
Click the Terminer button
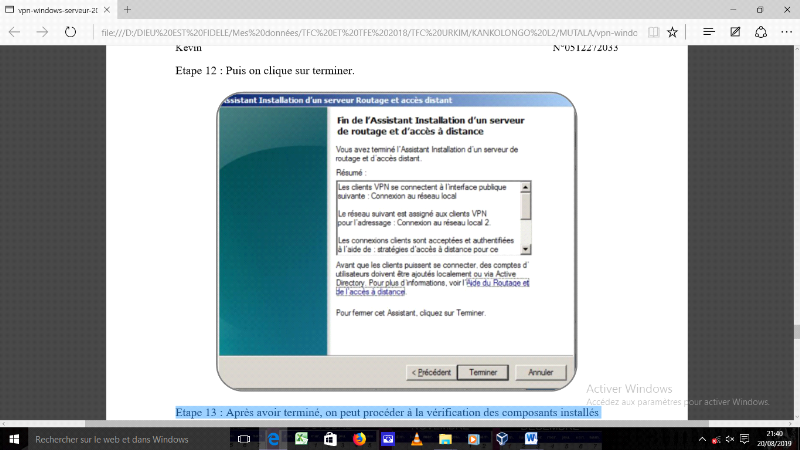point(483,372)
